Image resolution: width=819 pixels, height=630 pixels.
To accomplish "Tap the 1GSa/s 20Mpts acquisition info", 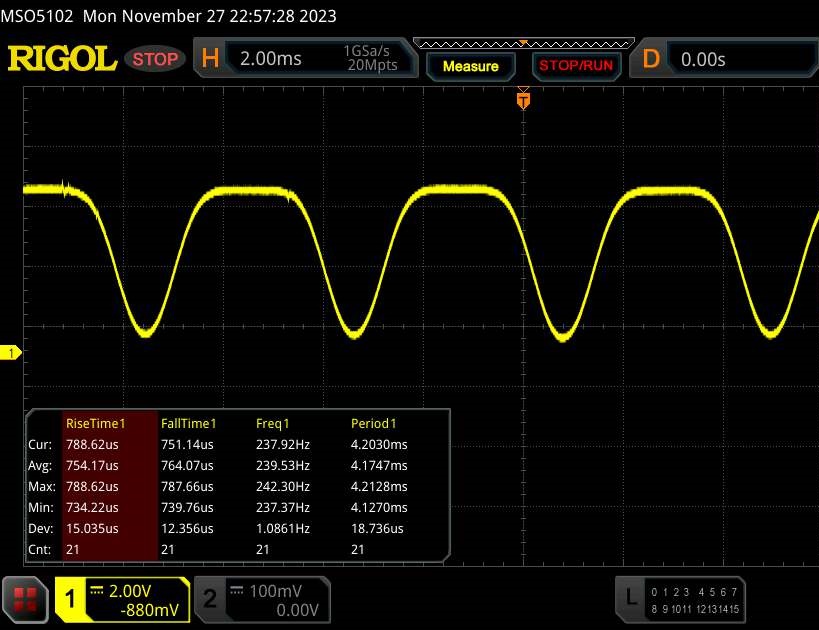I will point(370,58).
